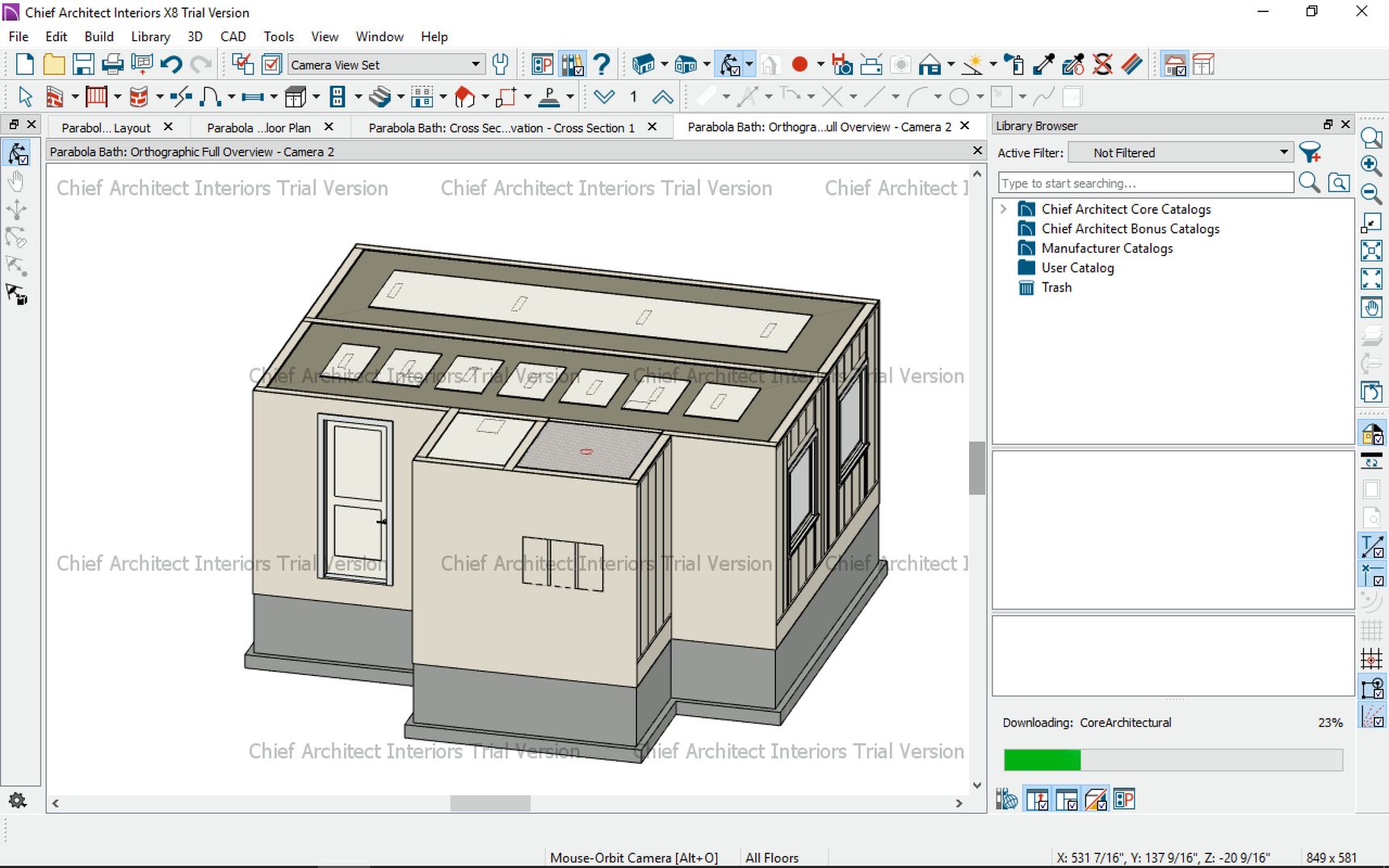
Task: Select Trash in the library tree
Action: click(1056, 287)
